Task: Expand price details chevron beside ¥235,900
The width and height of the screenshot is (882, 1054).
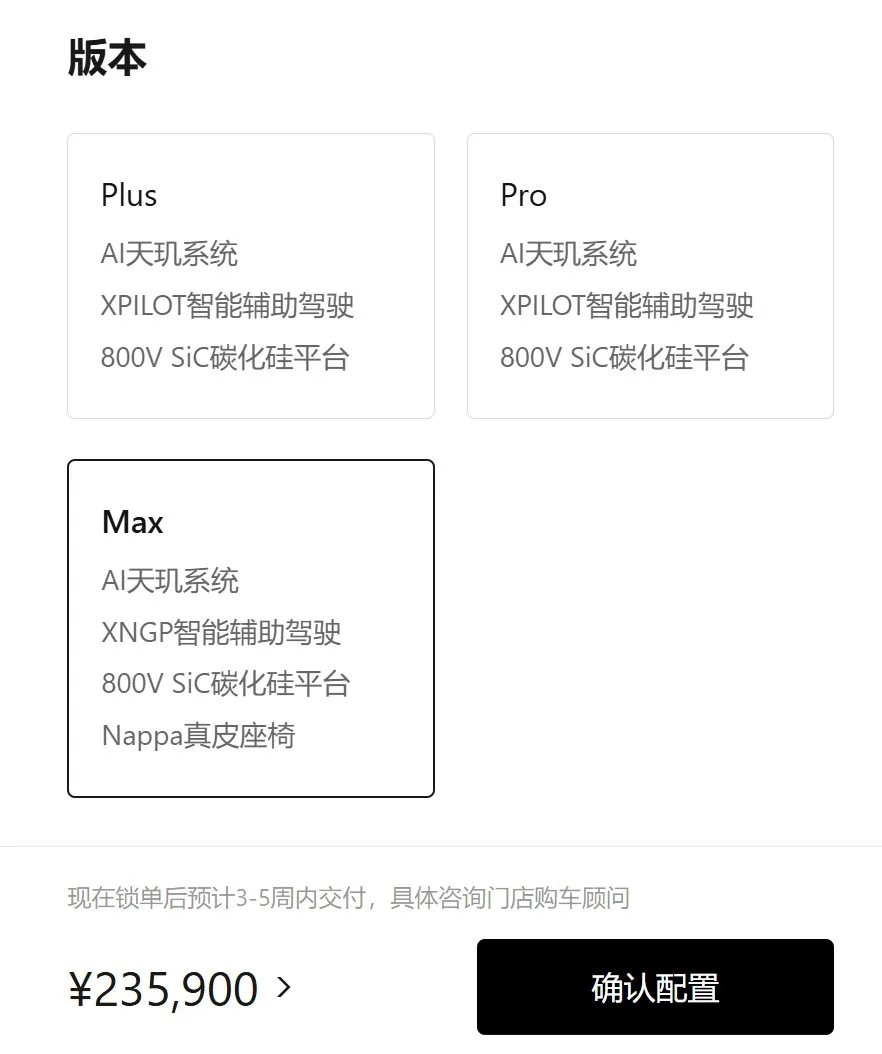Action: click(284, 987)
